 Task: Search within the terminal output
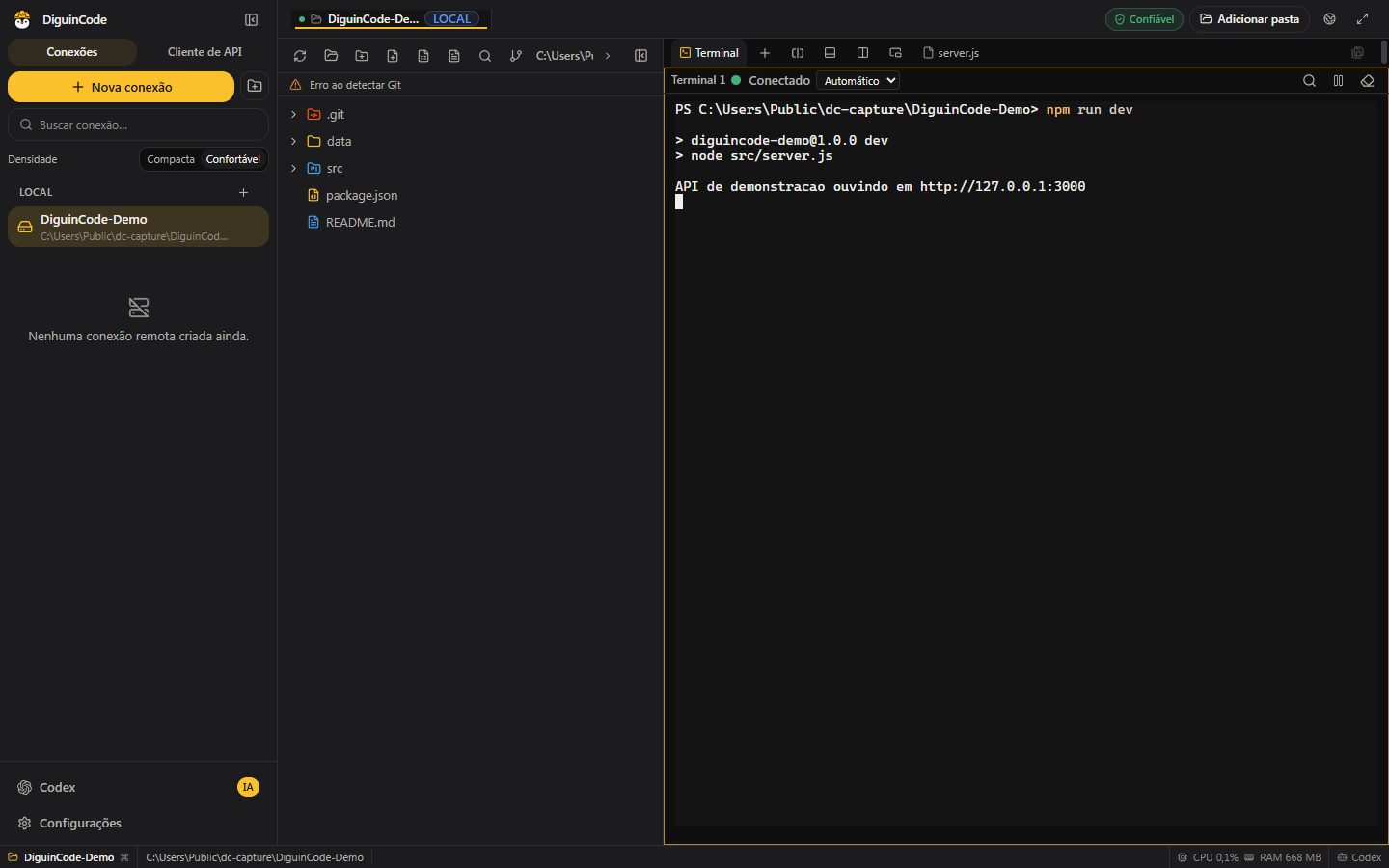pyautogui.click(x=1309, y=81)
